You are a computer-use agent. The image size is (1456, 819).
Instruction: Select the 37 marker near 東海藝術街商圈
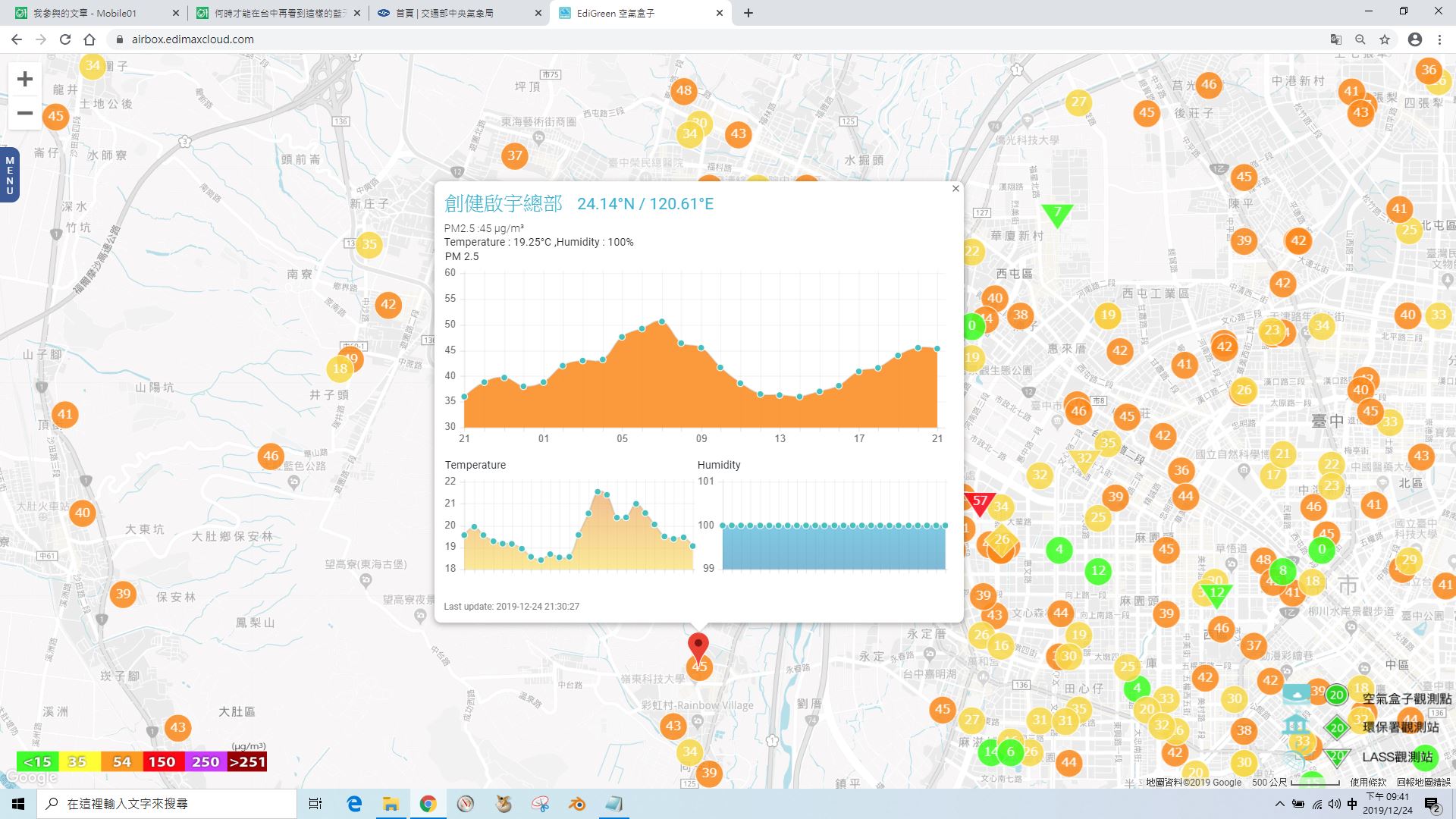tap(515, 155)
